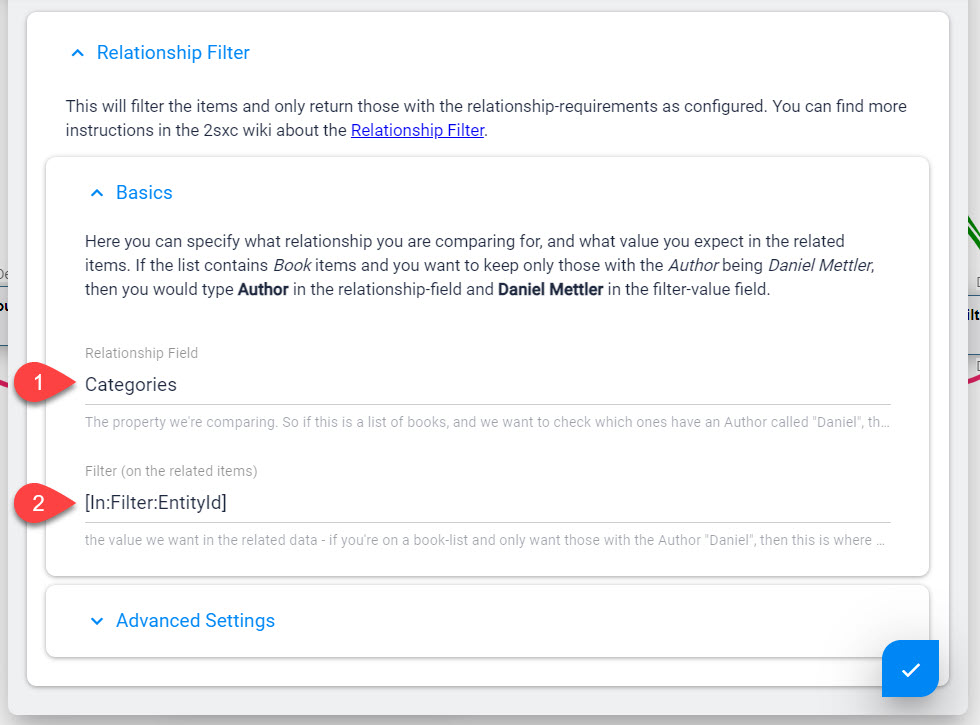
Task: Focus the filter input containing [In:Filter:EntityId]
Action: (488, 502)
